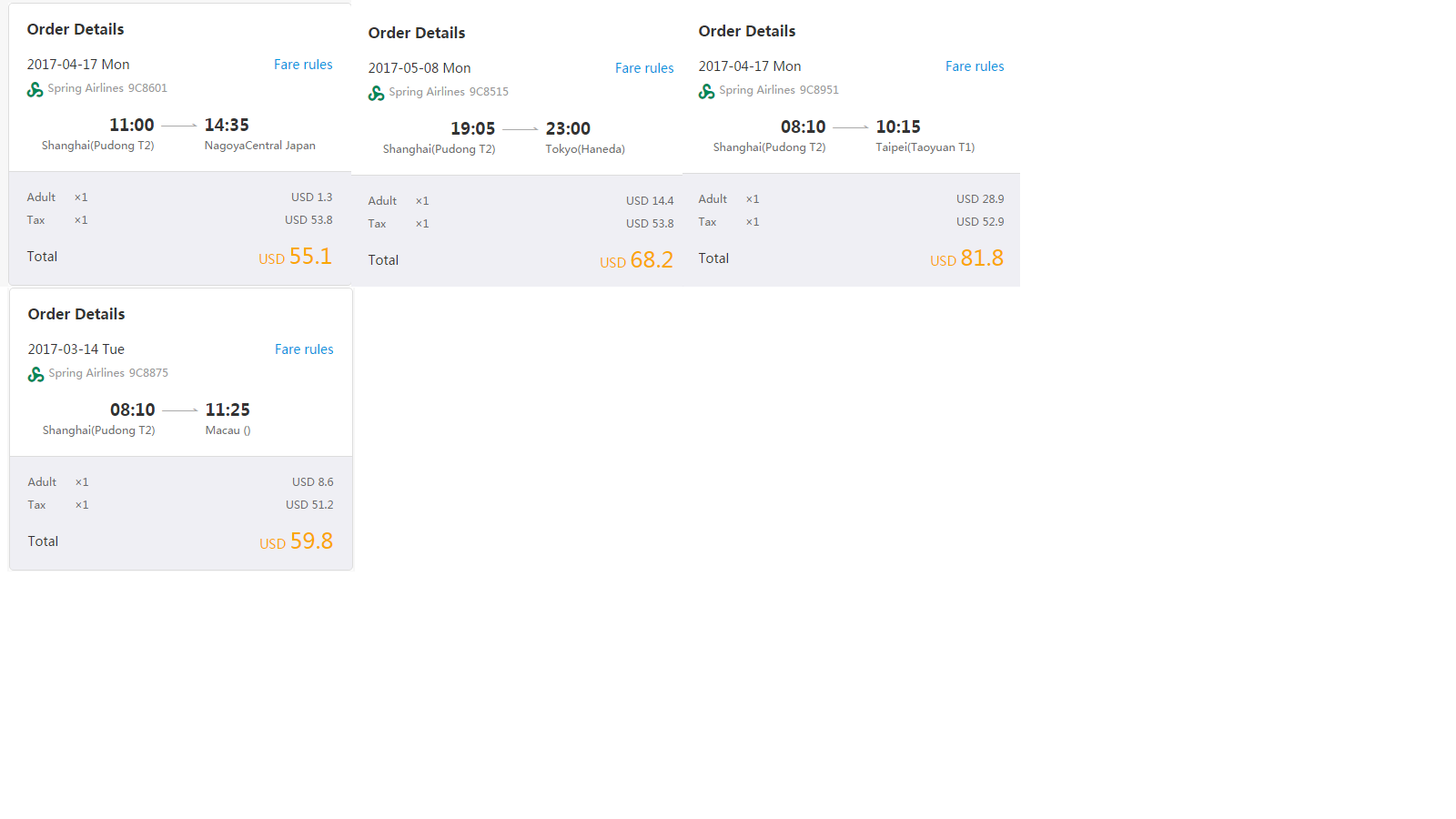This screenshot has height=819, width=1456.
Task: Click flight number 9C8875 text
Action: [x=148, y=373]
